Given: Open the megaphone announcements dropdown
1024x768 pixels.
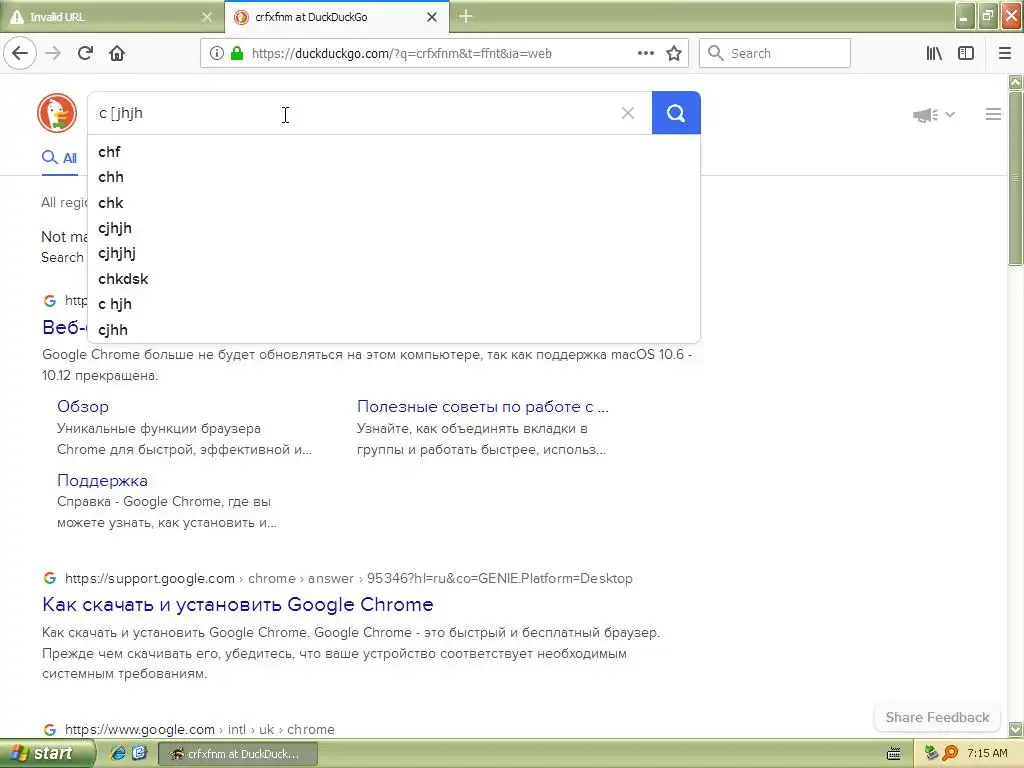Looking at the screenshot, I should (934, 115).
